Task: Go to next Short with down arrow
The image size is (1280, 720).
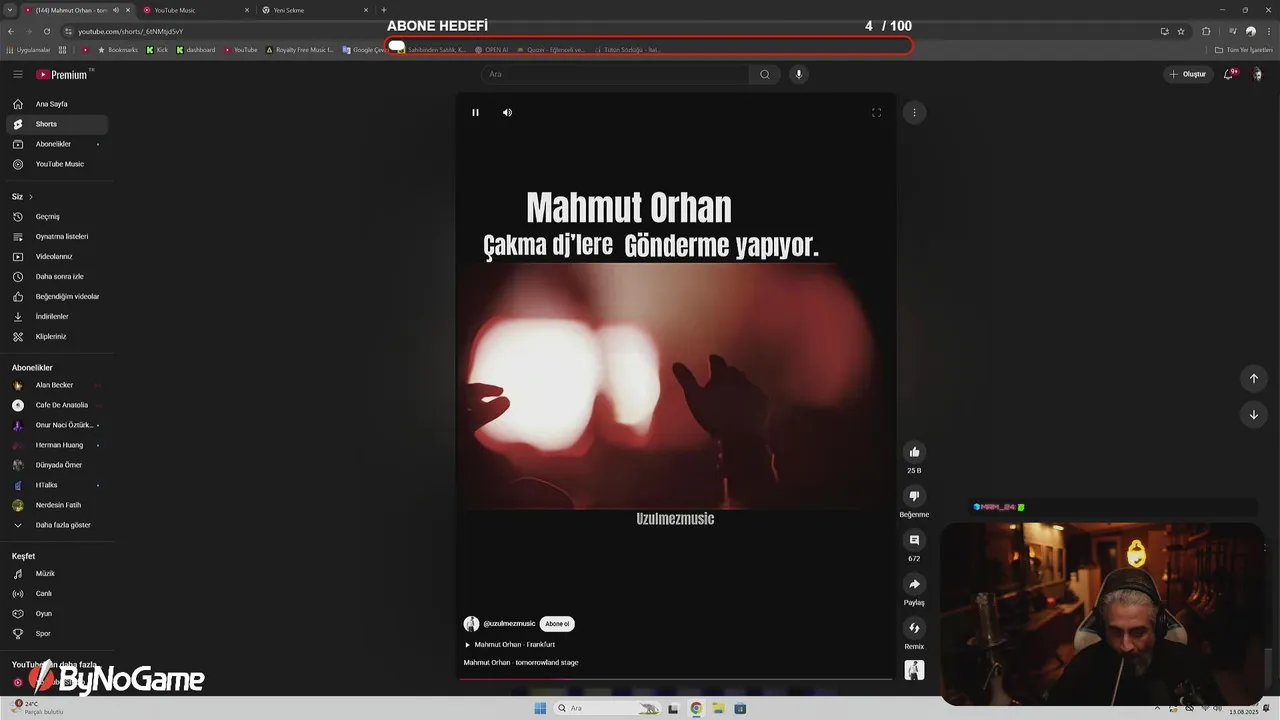Action: (x=1253, y=414)
